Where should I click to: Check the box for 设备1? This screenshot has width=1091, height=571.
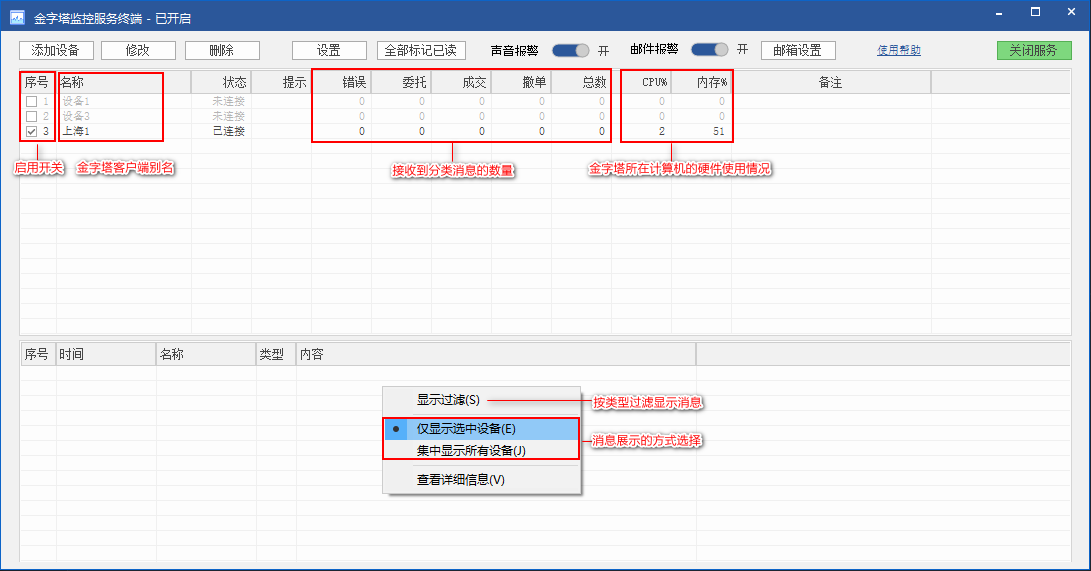31,102
